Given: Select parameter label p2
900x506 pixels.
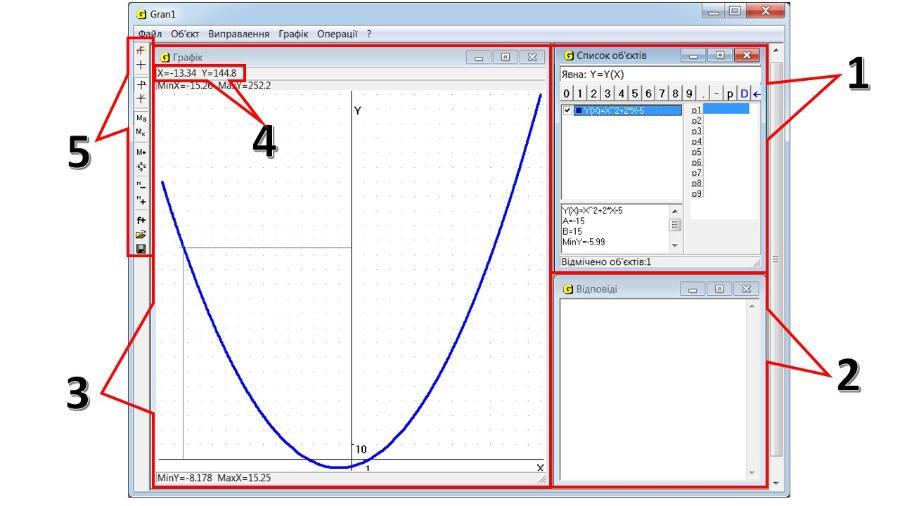Looking at the screenshot, I should (x=696, y=120).
